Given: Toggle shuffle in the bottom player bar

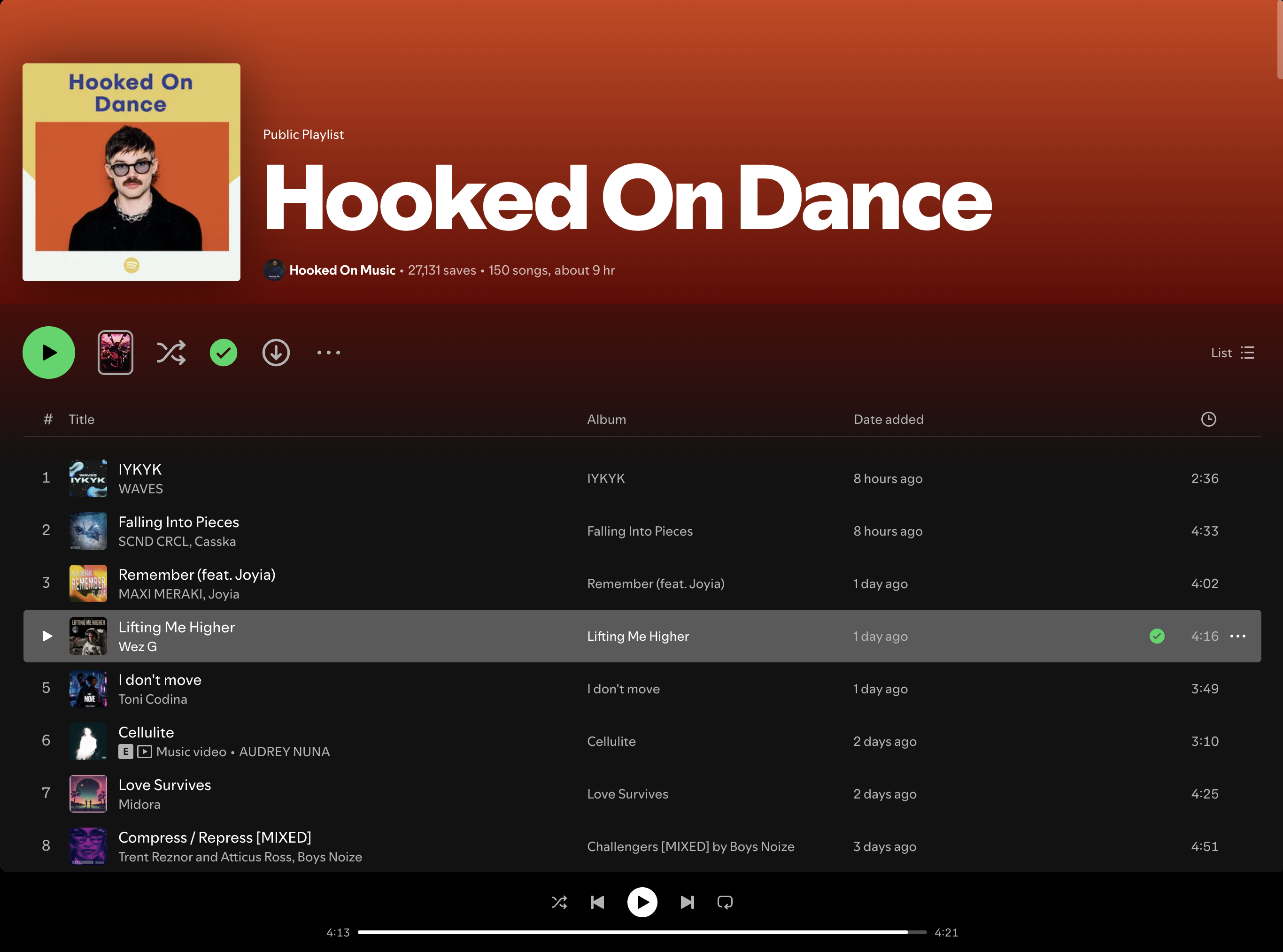Looking at the screenshot, I should [x=559, y=902].
